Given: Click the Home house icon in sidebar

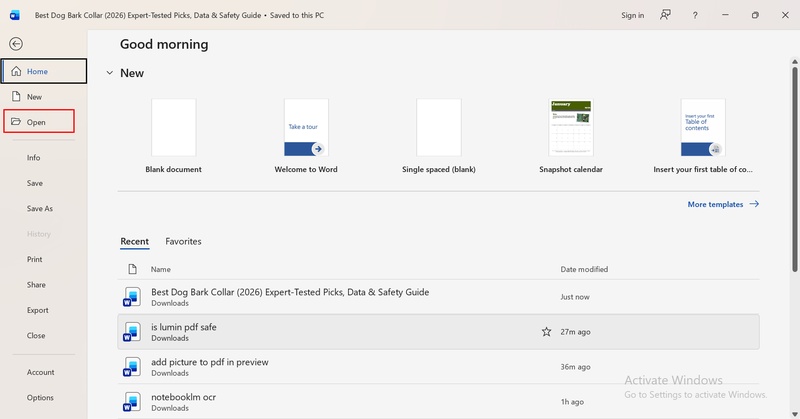Looking at the screenshot, I should pyautogui.click(x=16, y=71).
